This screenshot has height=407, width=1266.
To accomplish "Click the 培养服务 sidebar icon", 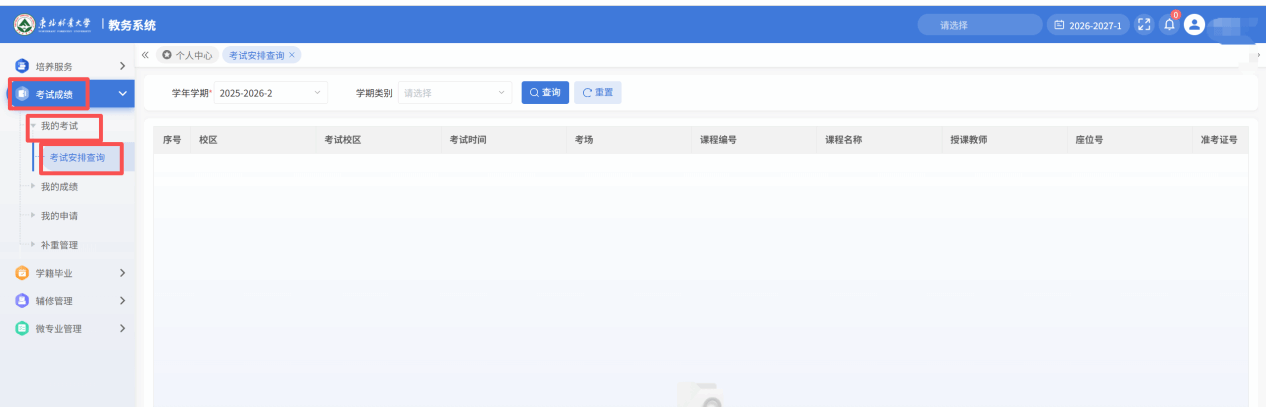I will pyautogui.click(x=22, y=66).
